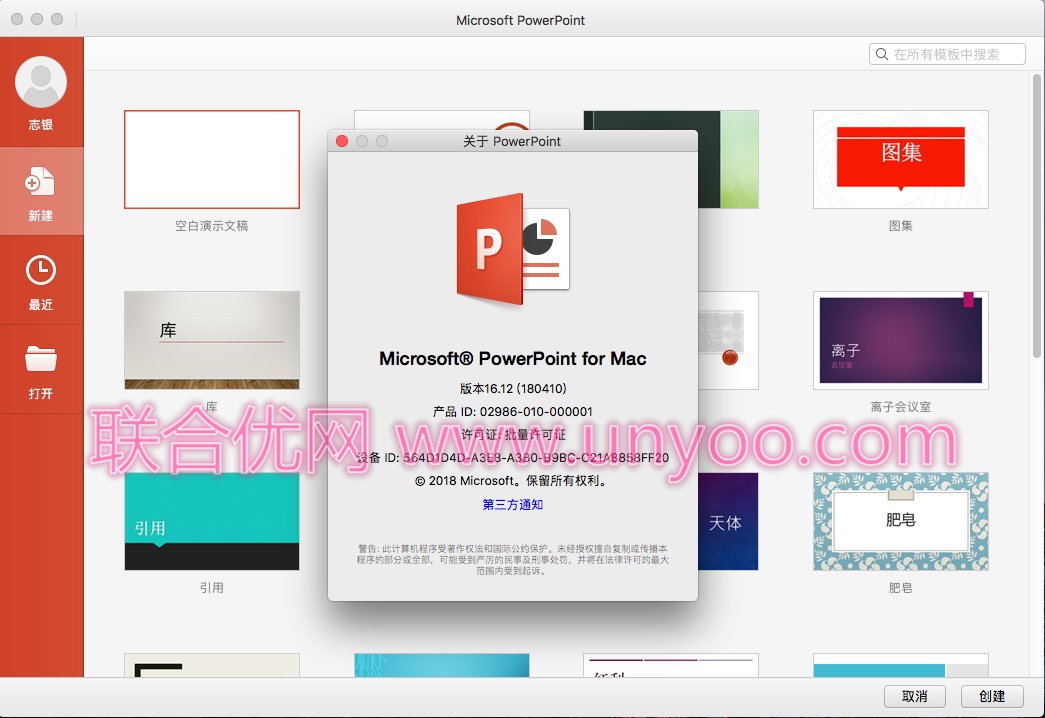The width and height of the screenshot is (1045, 718).
Task: Pick the Library (库) template thumbnail
Action: pyautogui.click(x=212, y=340)
